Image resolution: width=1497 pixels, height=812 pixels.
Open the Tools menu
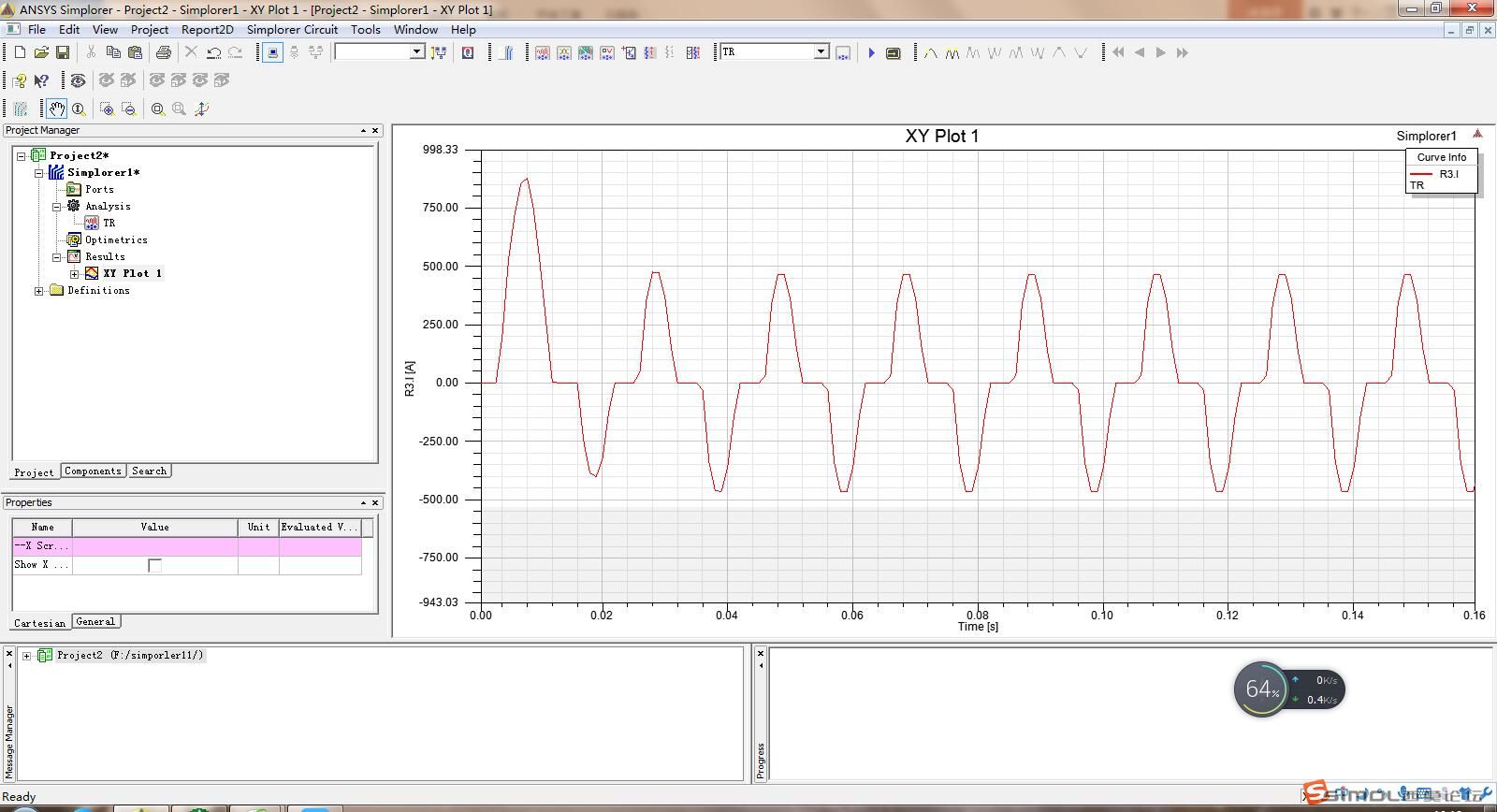pos(366,29)
